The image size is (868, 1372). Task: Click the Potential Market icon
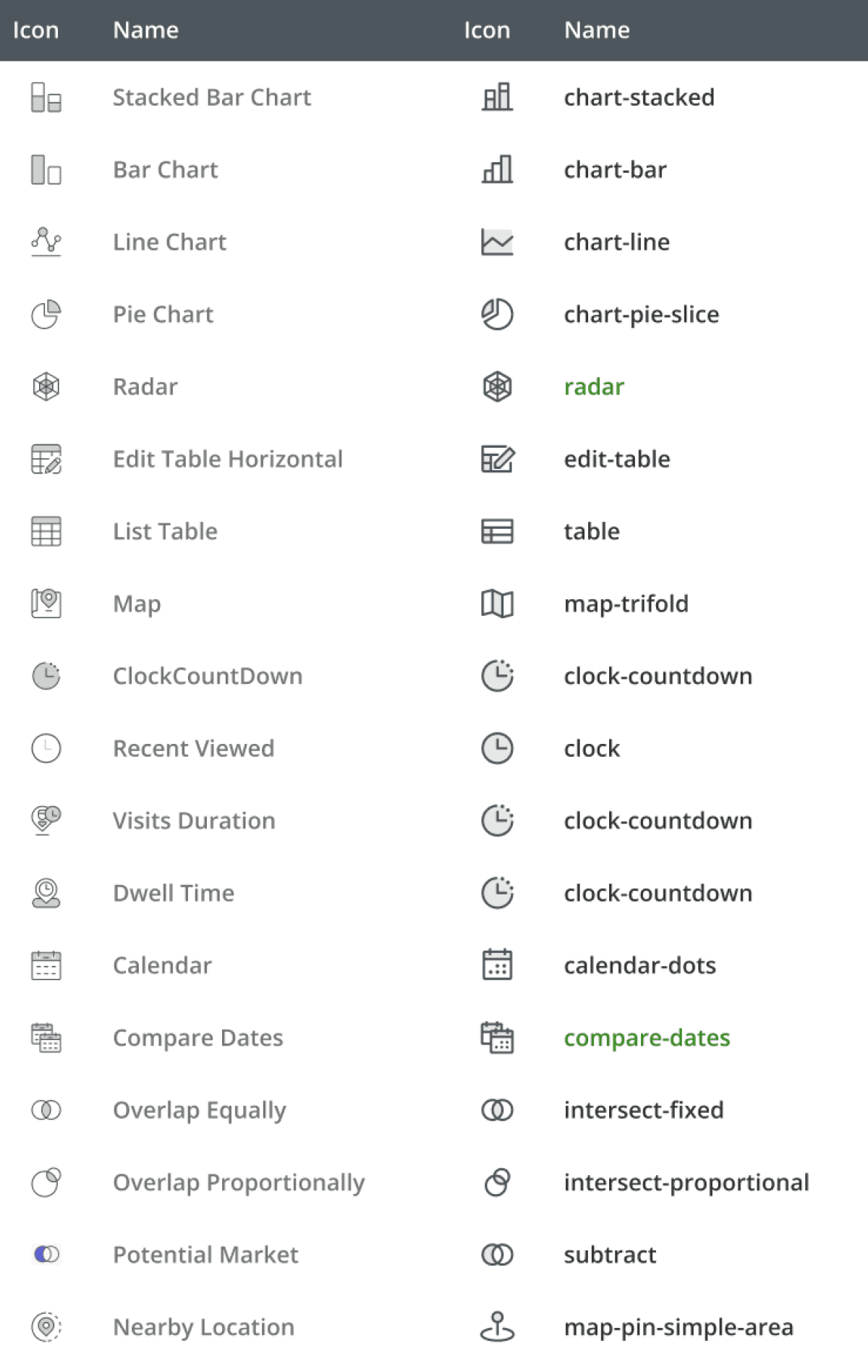coord(46,1254)
